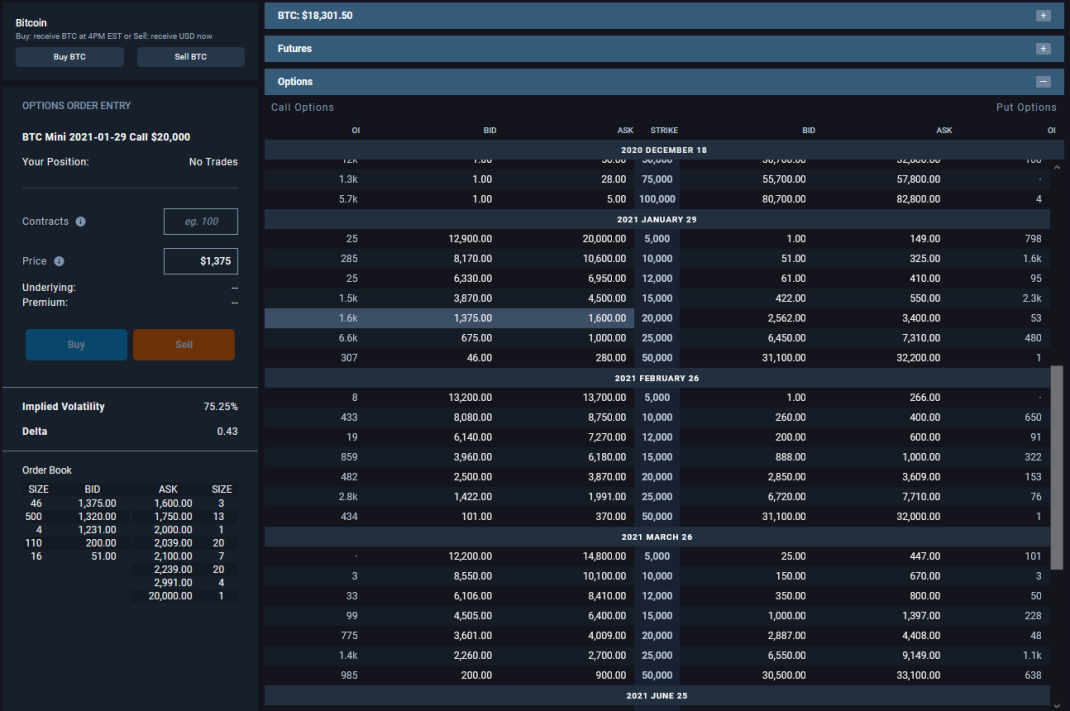
Task: Expand the BTC price section plus icon
Action: (1043, 16)
